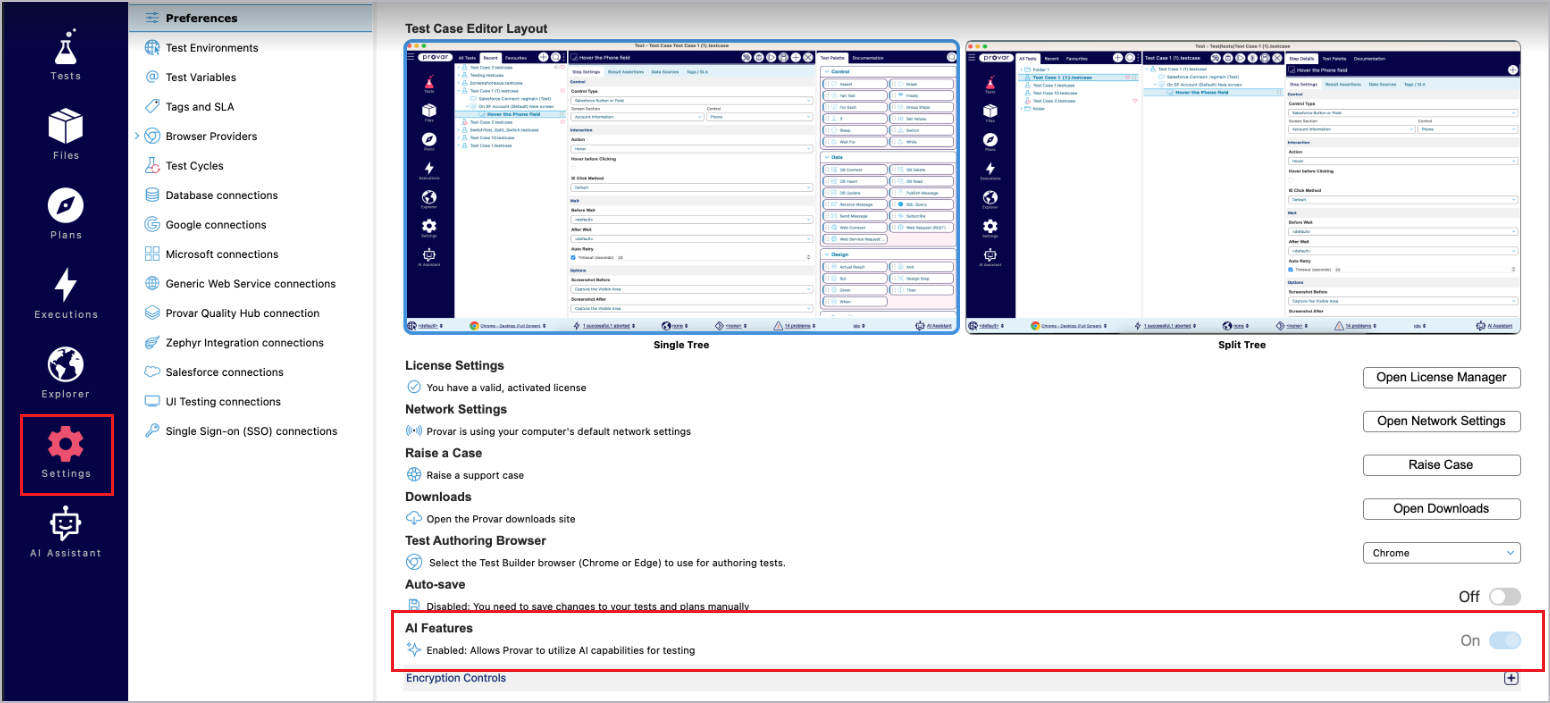Disable the AI Features toggle
Screen dimensions: 1550x703
(x=1504, y=640)
